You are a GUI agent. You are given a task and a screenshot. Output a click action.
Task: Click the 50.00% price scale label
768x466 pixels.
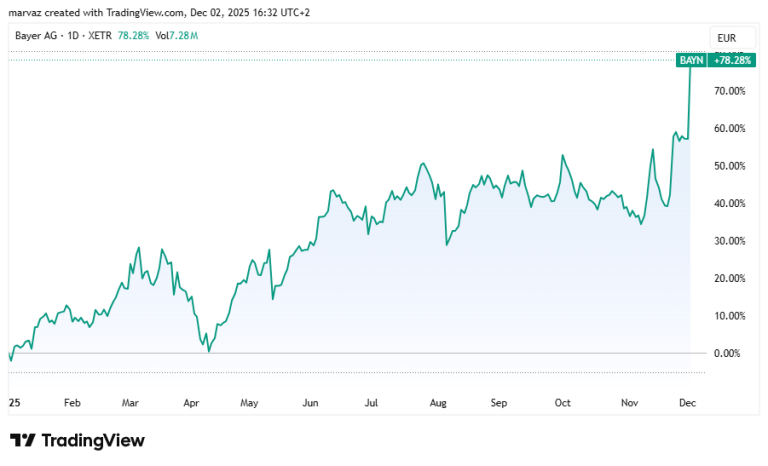coord(729,166)
